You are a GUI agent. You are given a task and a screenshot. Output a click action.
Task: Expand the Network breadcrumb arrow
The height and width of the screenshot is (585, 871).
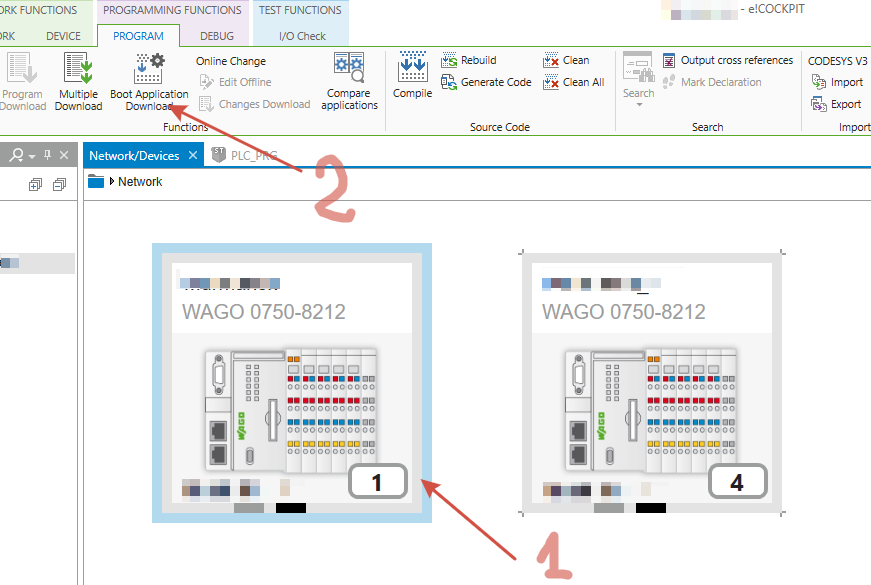tap(112, 181)
